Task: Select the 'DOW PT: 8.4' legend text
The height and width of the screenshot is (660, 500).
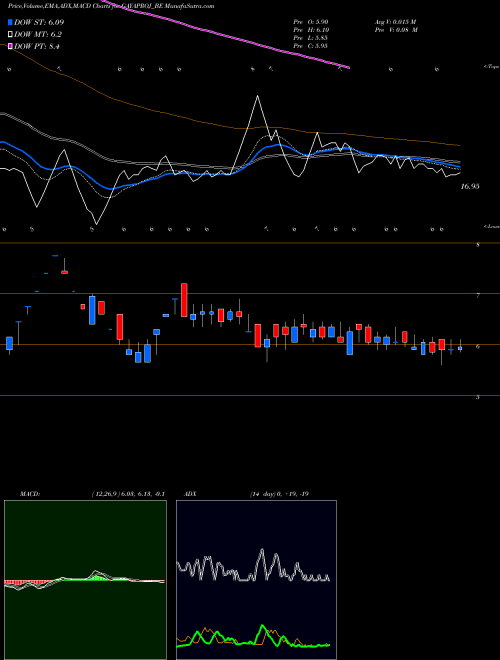Action: click(x=37, y=46)
